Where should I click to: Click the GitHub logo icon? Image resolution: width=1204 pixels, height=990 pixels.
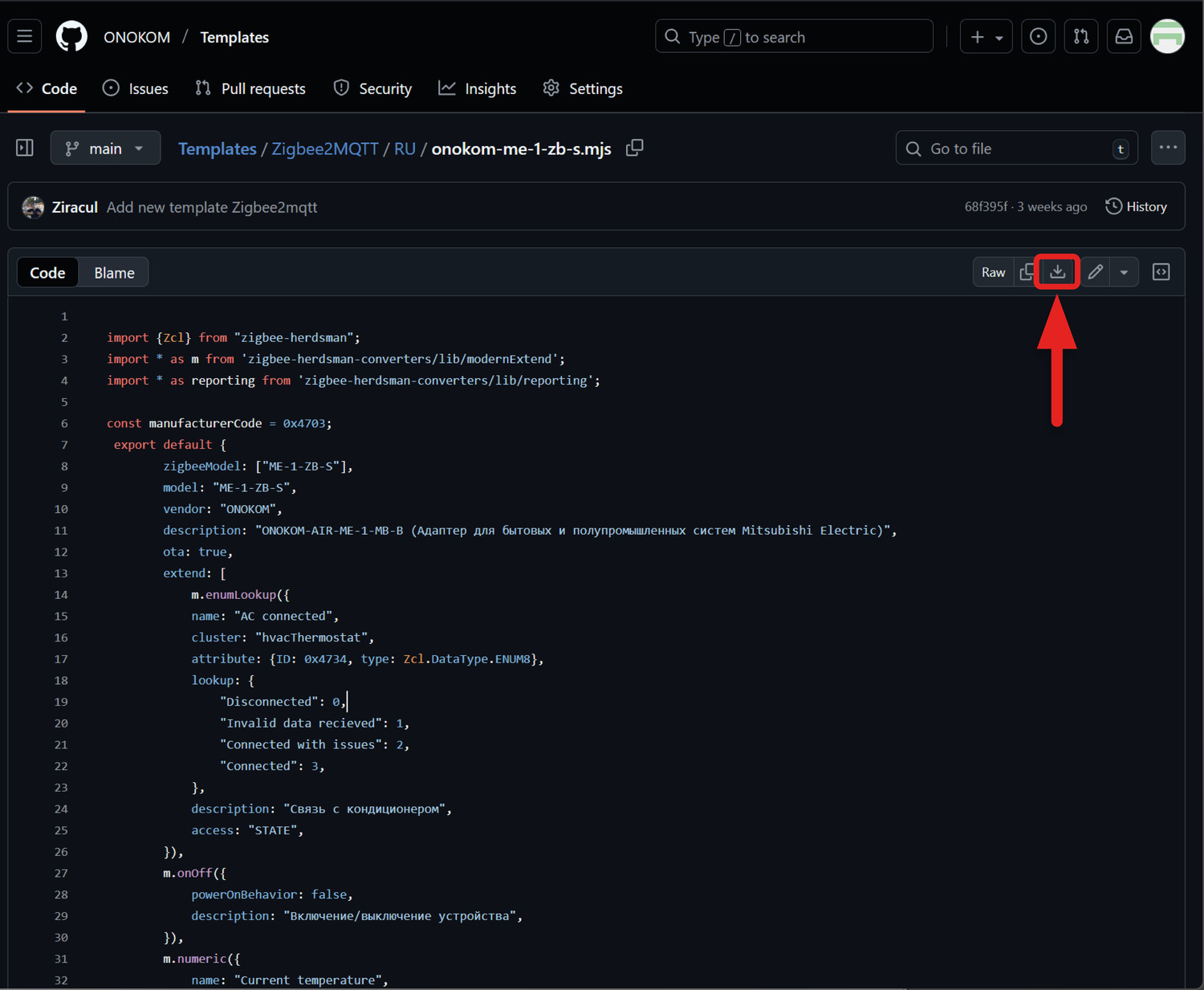[71, 37]
